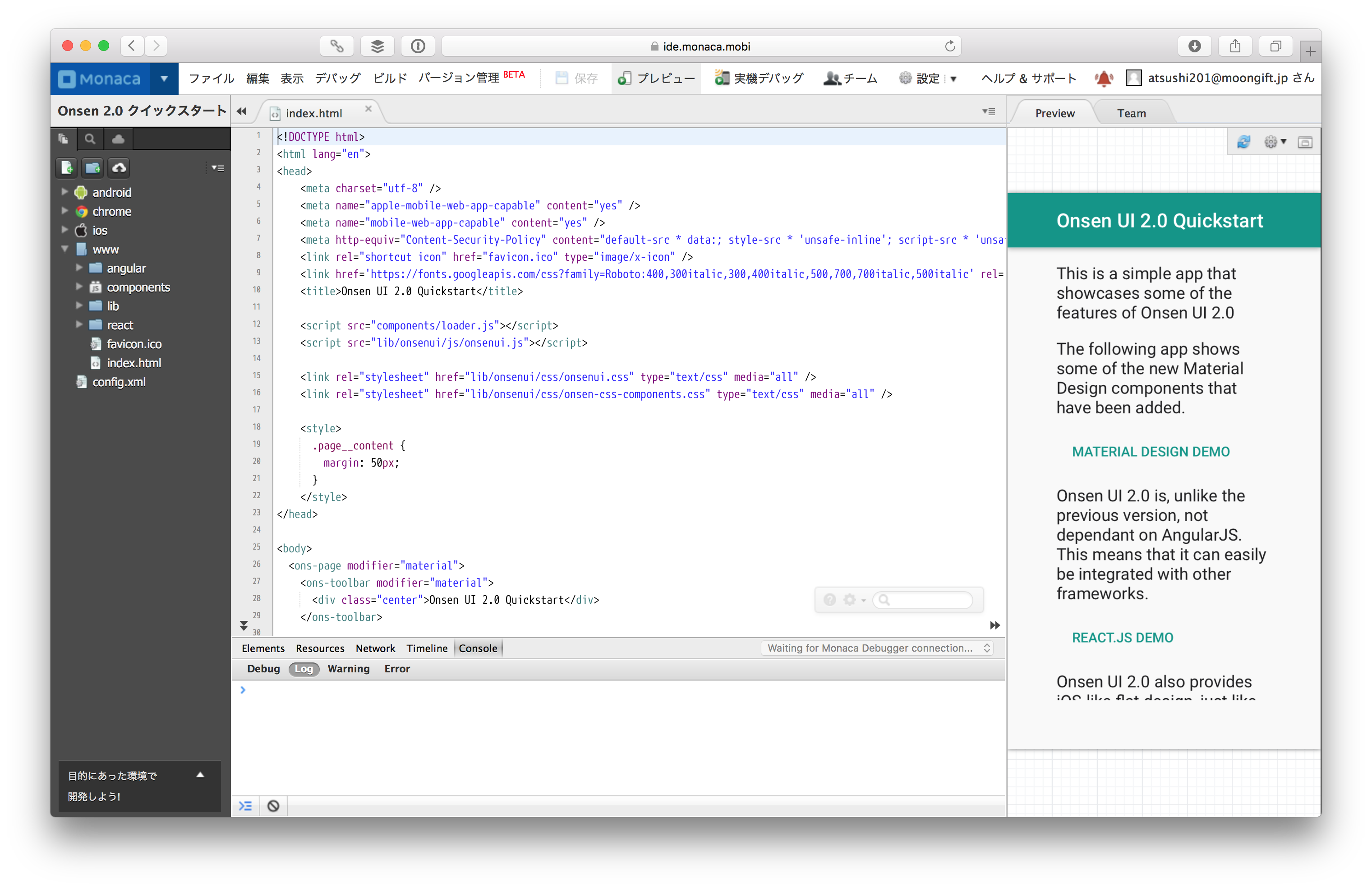Click the new file icon in the sidebar
This screenshot has height=889, width=1372.
[67, 168]
